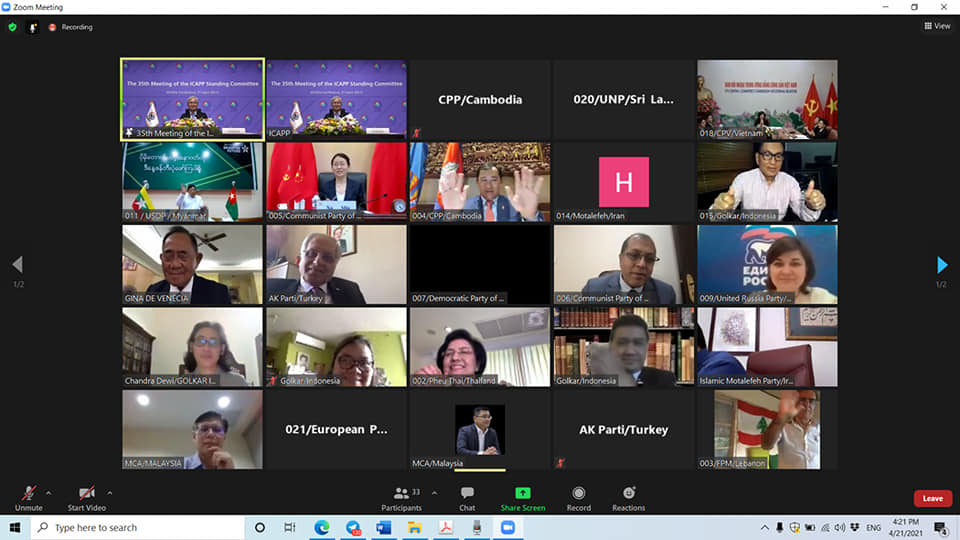Screen dimensions: 960x540
Task: Click ENG language indicator
Action: 874,527
